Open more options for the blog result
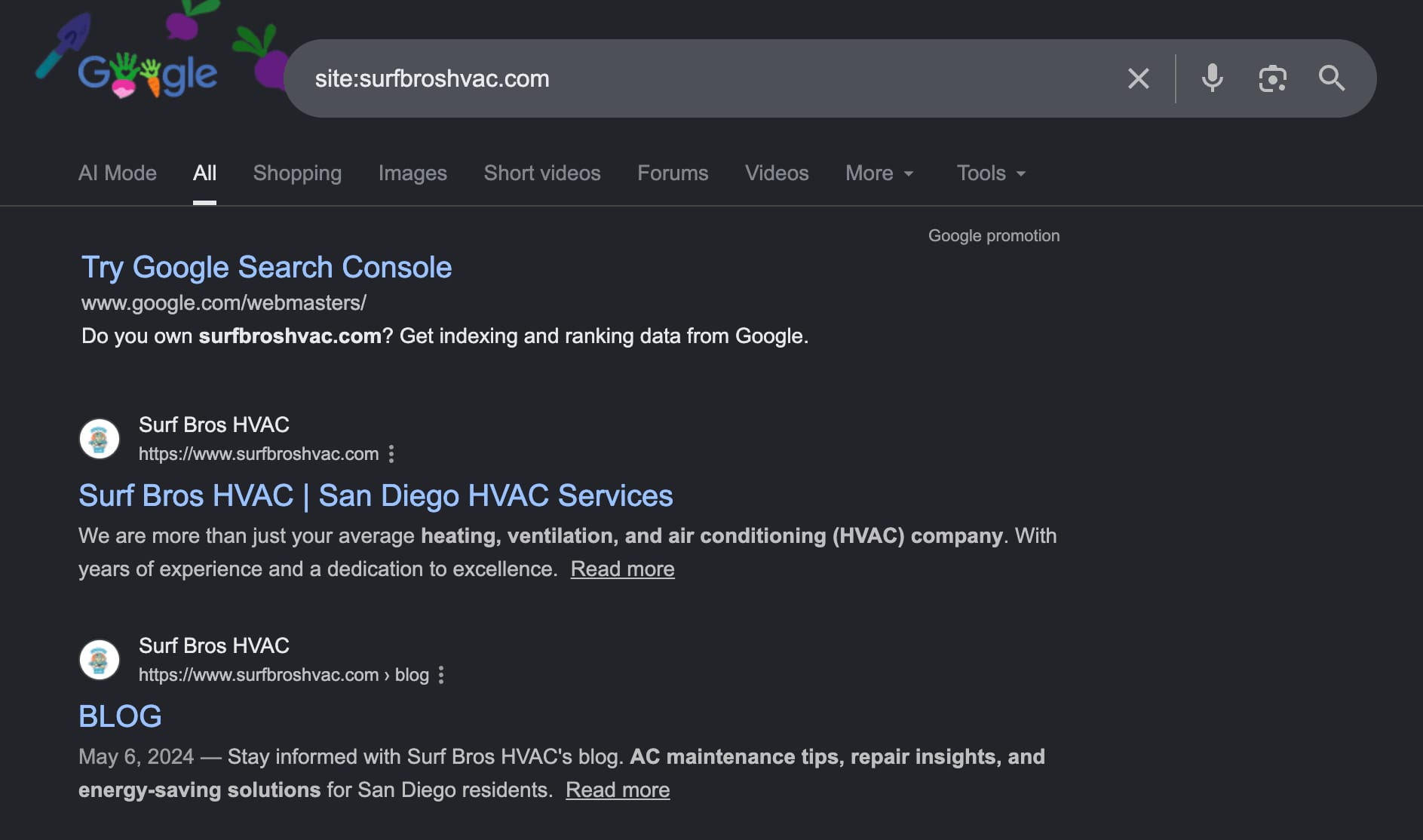The height and width of the screenshot is (840, 1423). 441,675
